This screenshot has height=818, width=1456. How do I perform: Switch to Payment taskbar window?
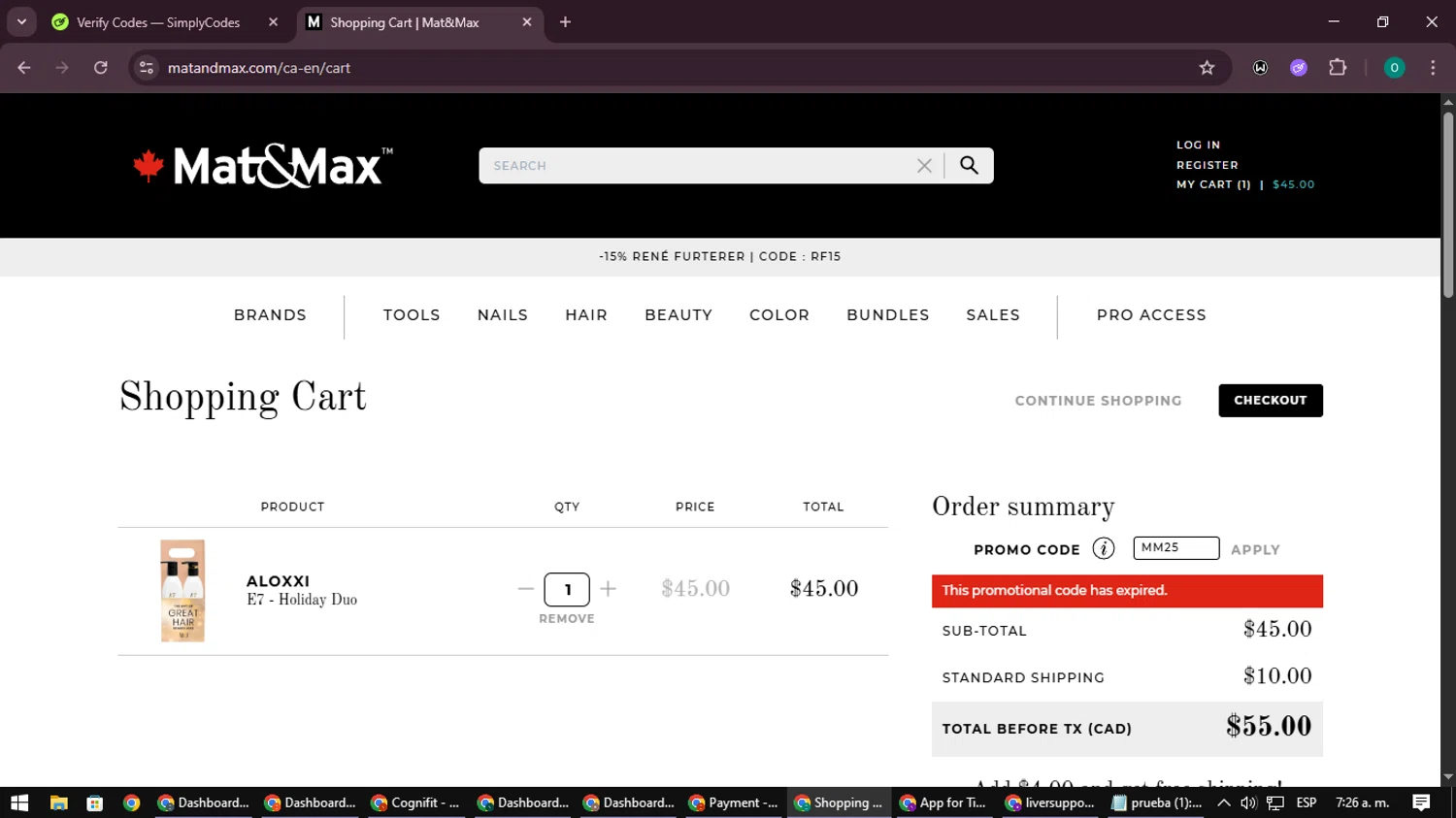click(733, 802)
